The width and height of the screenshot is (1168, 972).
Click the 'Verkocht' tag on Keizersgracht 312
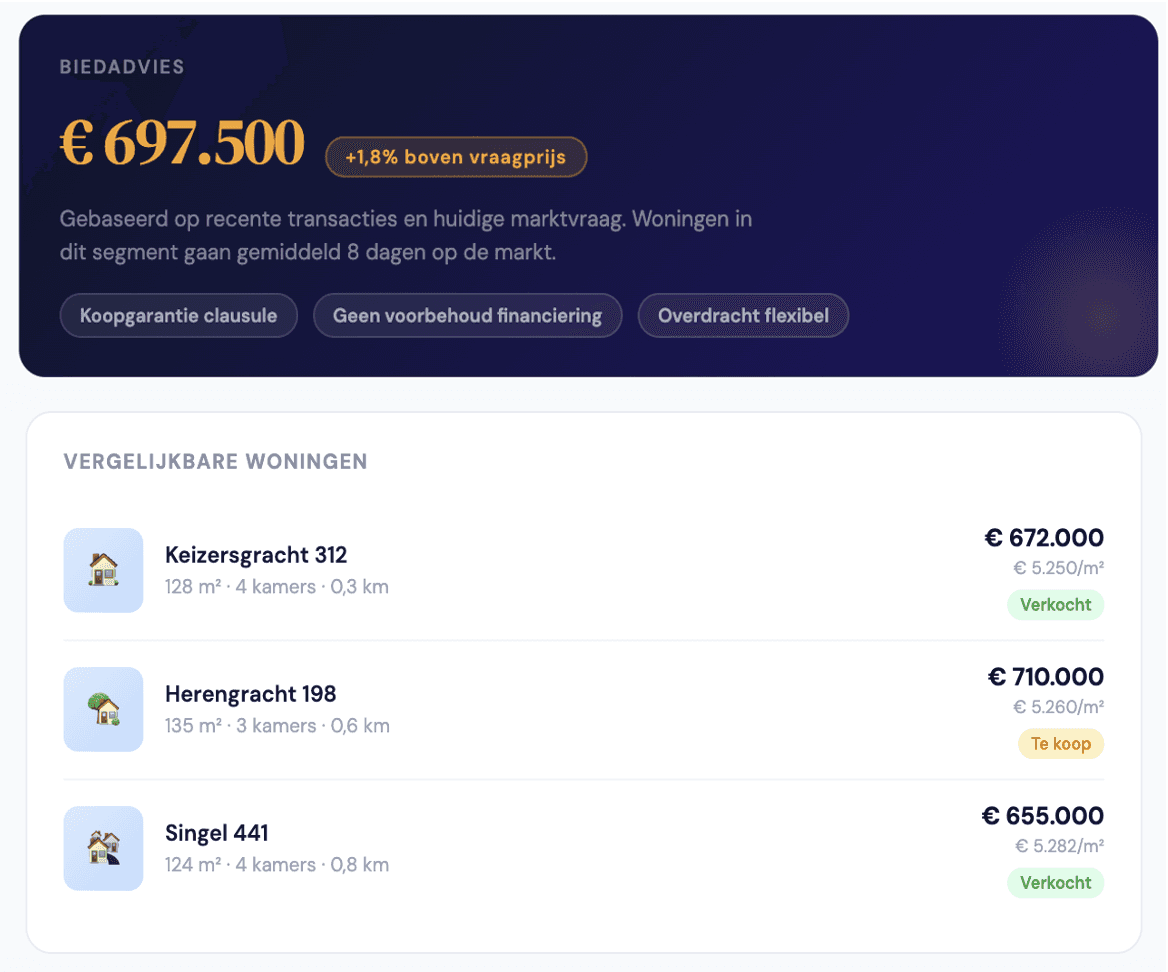(1055, 605)
